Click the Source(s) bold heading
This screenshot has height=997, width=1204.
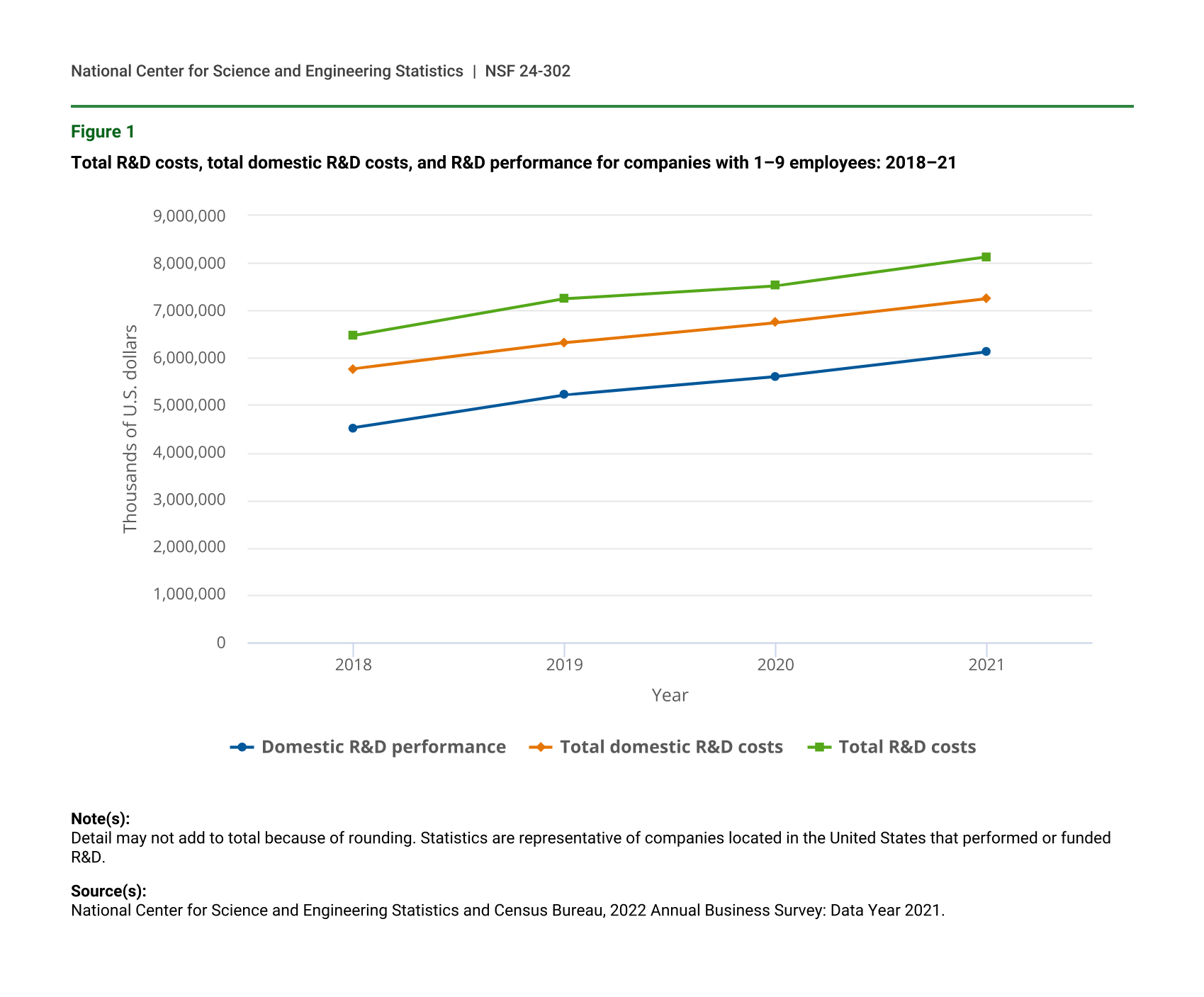108,891
